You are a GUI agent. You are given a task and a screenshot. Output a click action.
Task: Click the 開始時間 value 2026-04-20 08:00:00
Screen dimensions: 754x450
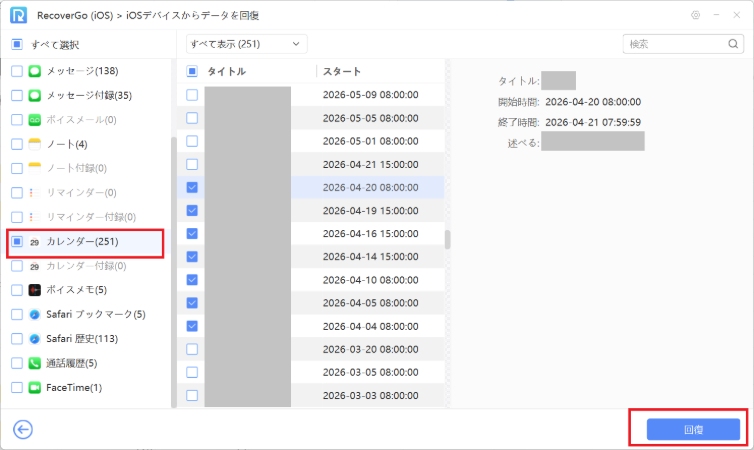(x=593, y=102)
